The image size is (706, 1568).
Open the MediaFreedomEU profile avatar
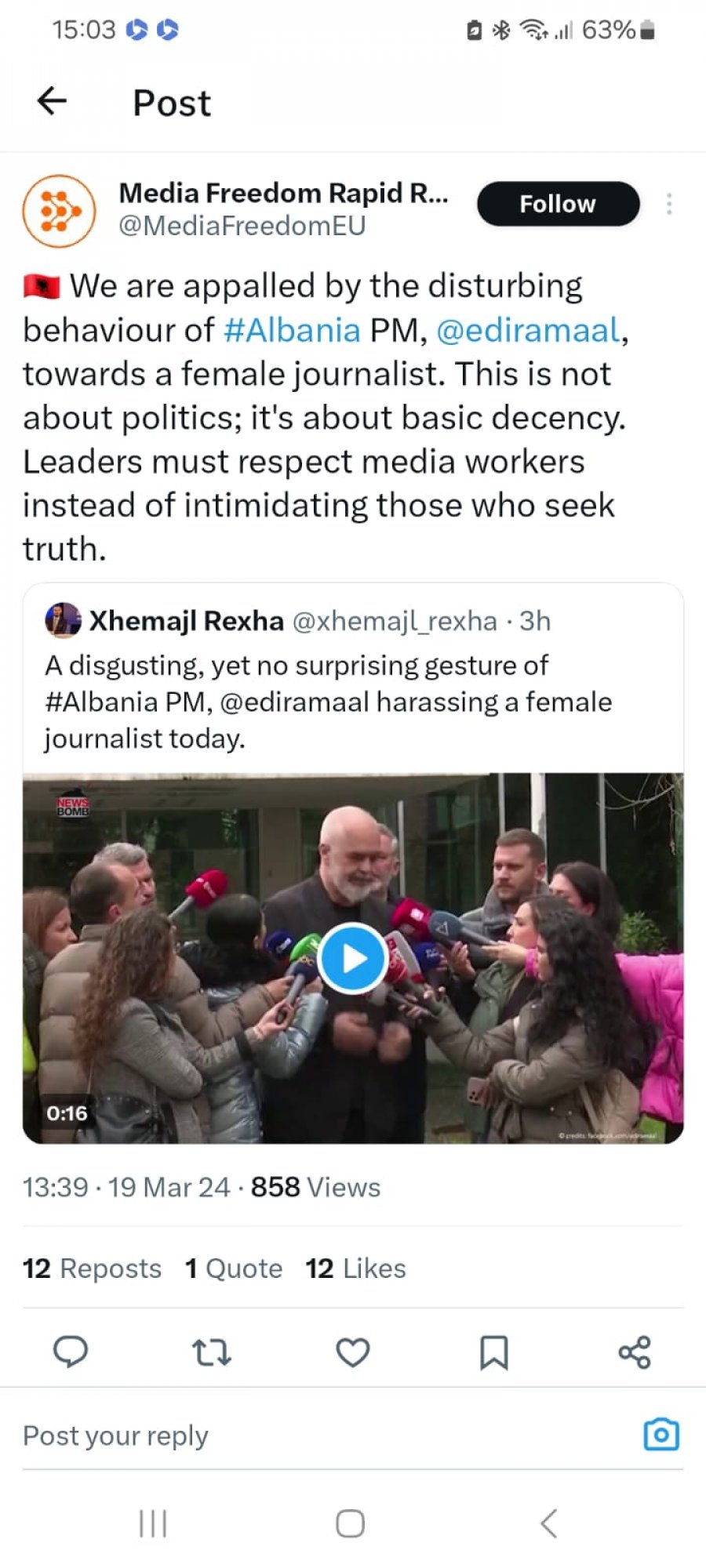click(x=59, y=211)
